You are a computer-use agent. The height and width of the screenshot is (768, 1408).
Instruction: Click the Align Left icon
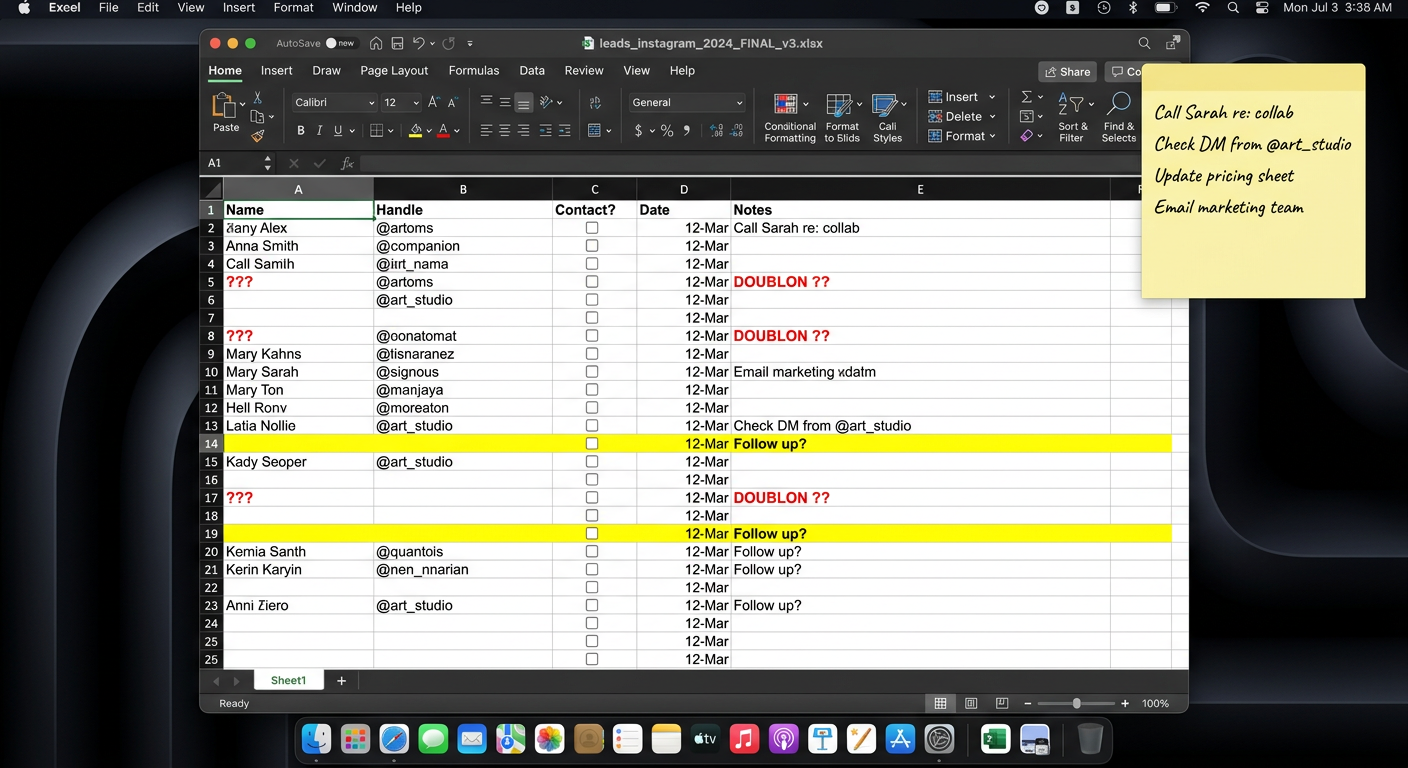(x=486, y=131)
